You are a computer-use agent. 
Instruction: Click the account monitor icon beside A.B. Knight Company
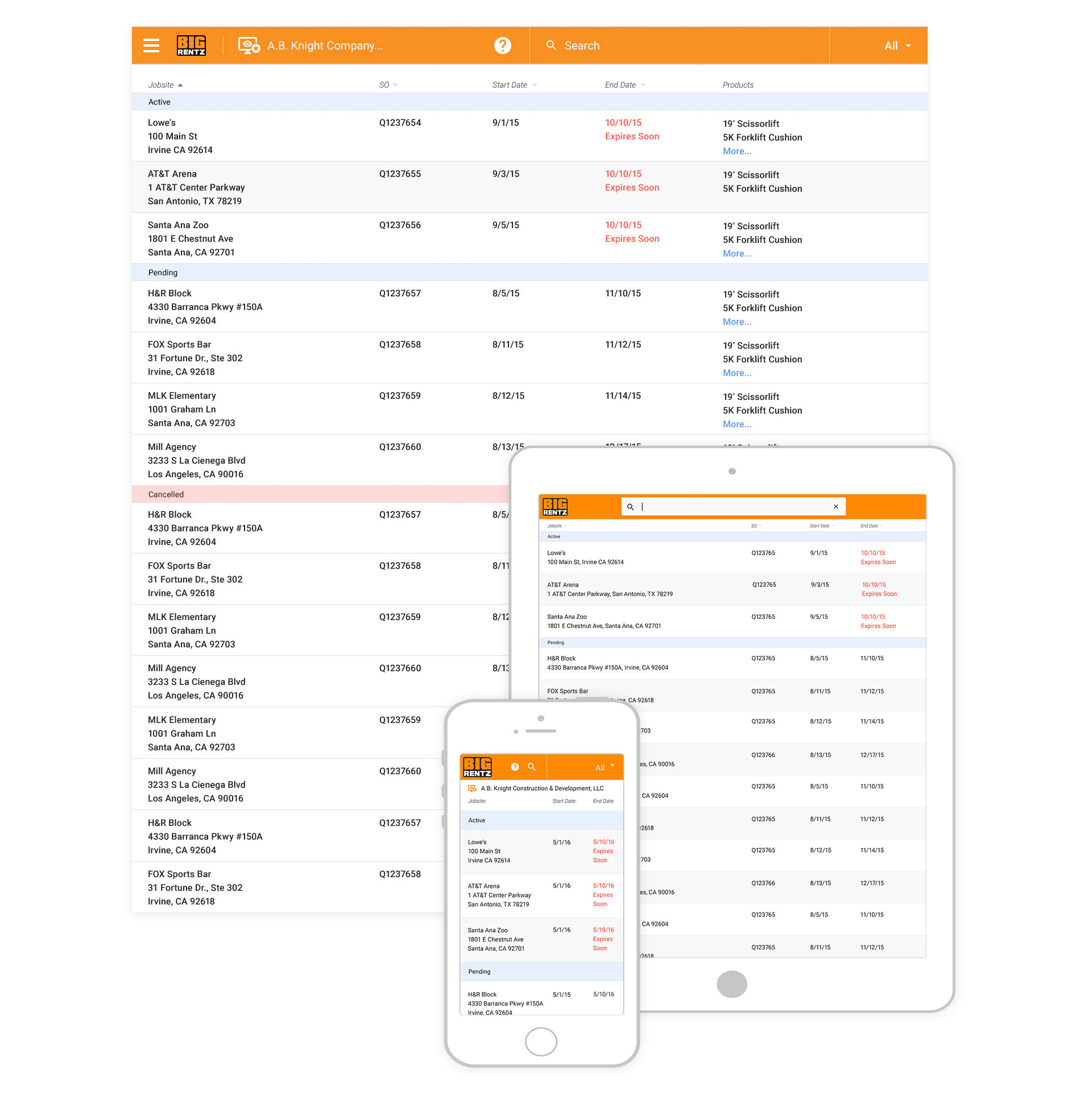coord(249,46)
